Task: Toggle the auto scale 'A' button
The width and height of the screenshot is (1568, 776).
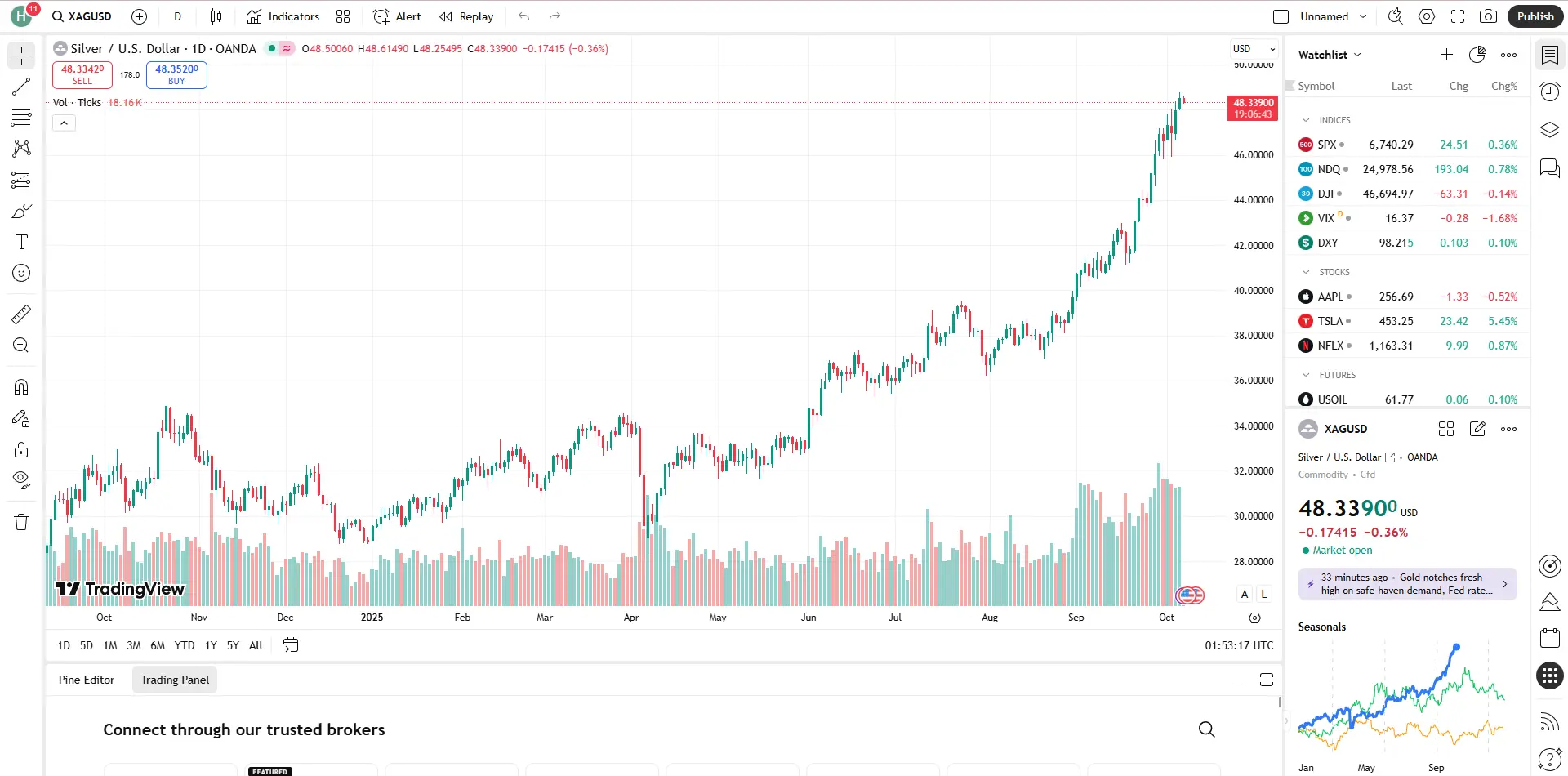Action: click(1245, 594)
